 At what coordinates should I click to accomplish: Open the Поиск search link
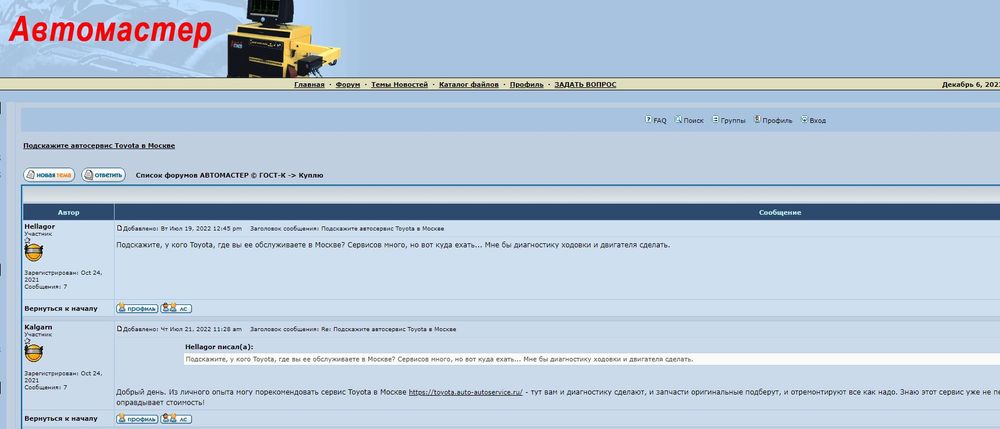pyautogui.click(x=689, y=120)
